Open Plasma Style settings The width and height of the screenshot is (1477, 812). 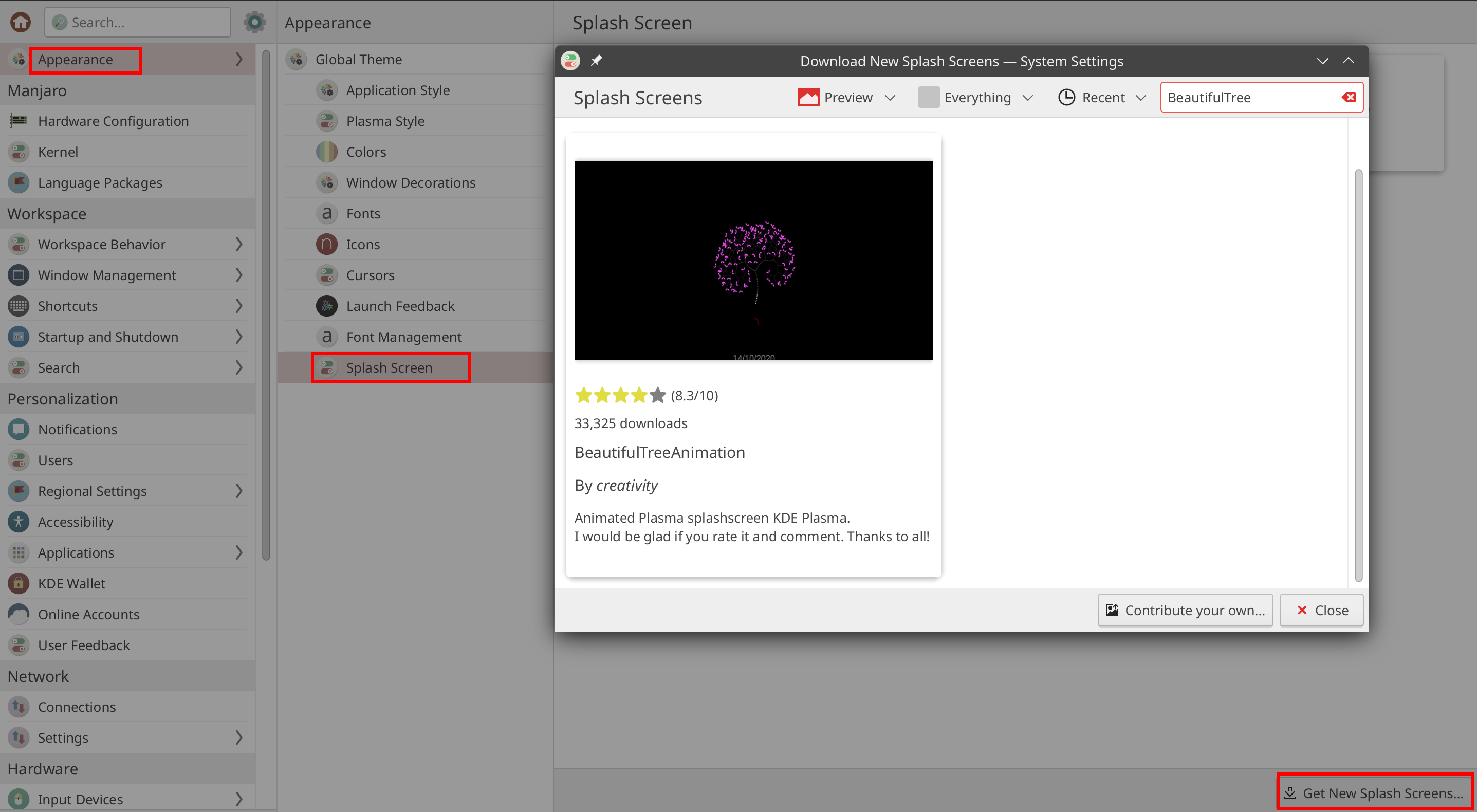pos(415,121)
